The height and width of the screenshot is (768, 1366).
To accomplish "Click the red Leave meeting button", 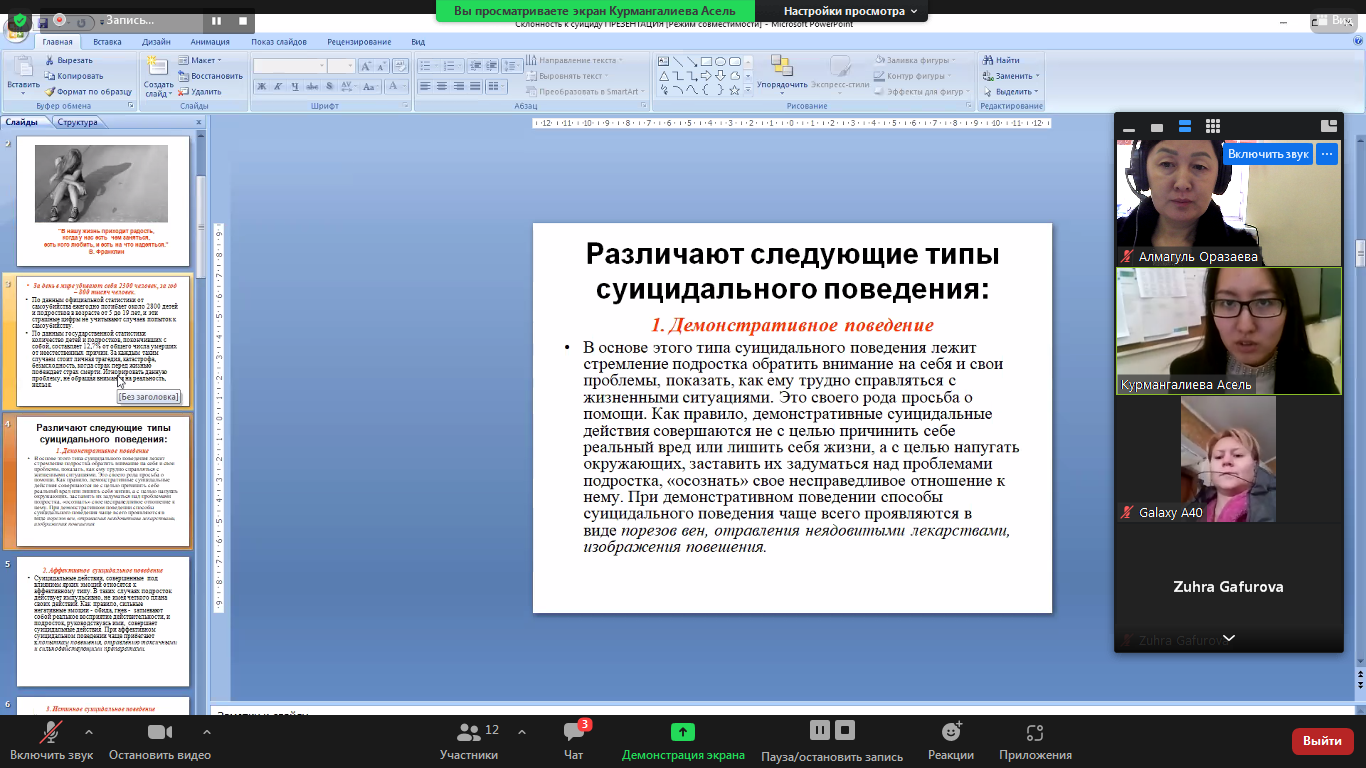I will click(1322, 741).
